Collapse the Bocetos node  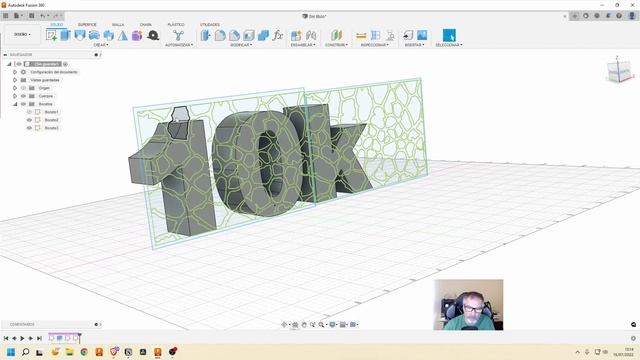pos(15,104)
